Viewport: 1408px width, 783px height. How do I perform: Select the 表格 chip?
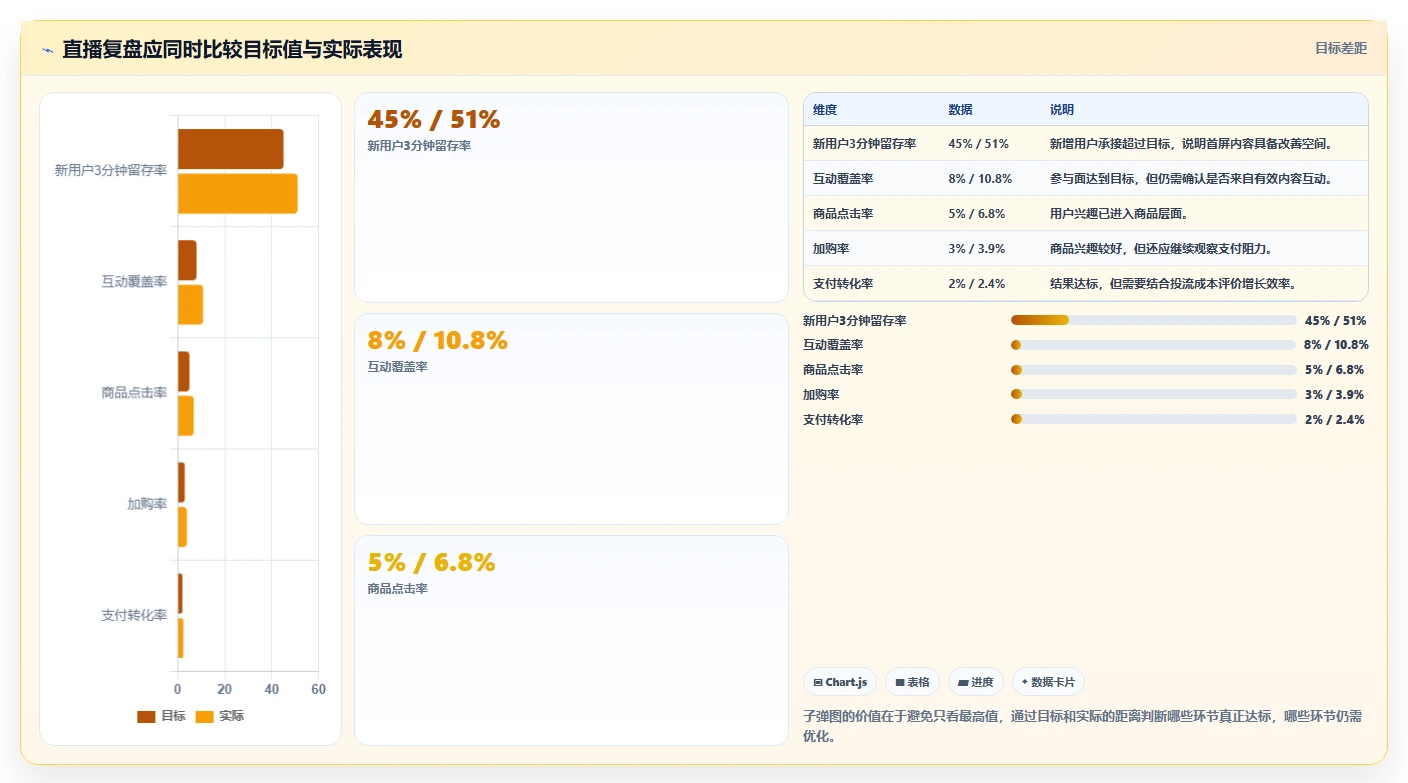click(912, 682)
